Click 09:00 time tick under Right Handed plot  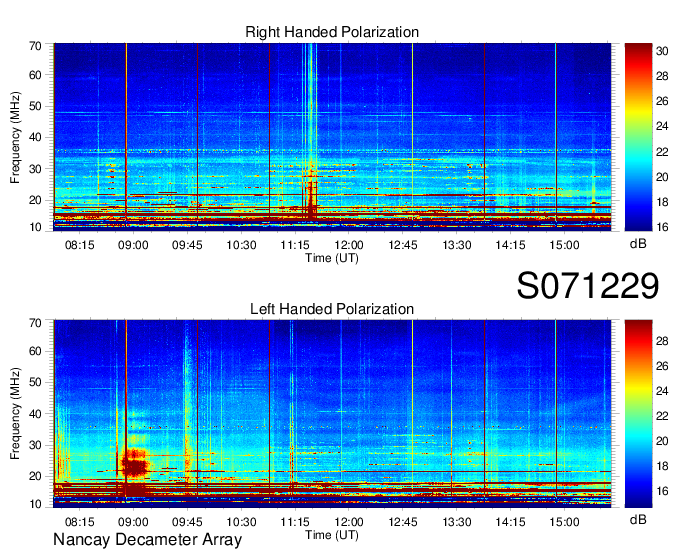click(133, 245)
